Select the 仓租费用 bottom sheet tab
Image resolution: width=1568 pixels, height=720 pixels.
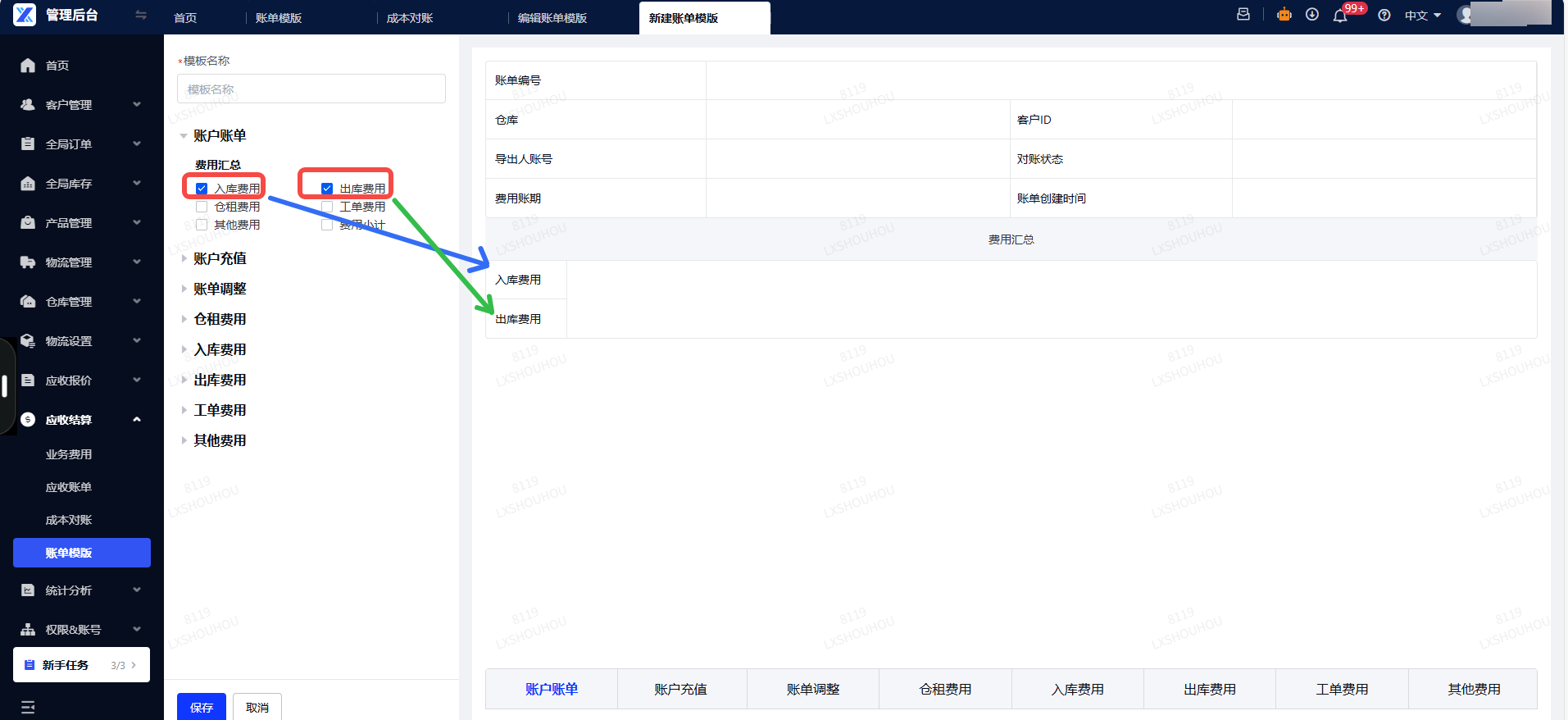pos(945,689)
